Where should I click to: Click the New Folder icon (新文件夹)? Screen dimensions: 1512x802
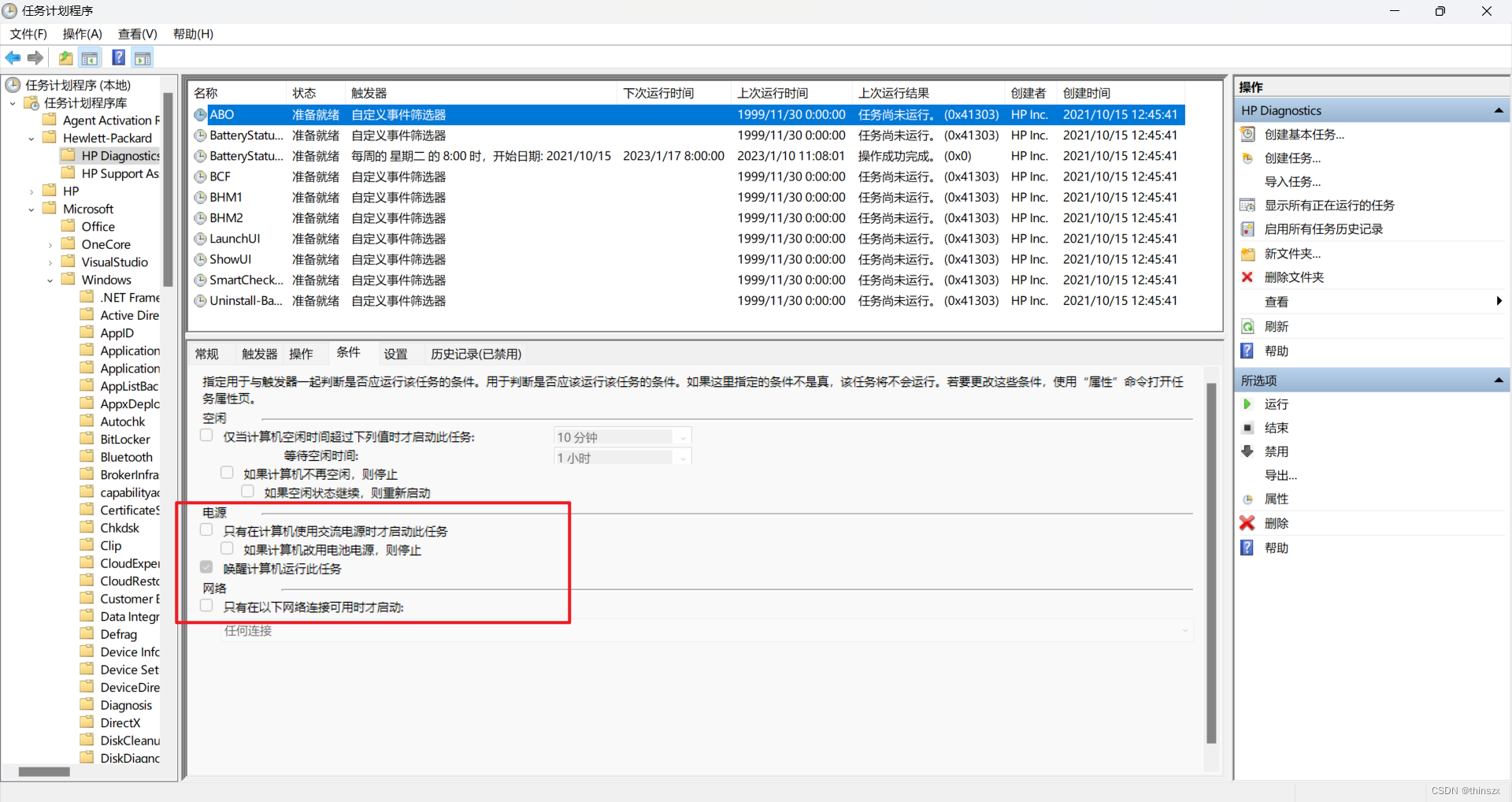pyautogui.click(x=1247, y=254)
